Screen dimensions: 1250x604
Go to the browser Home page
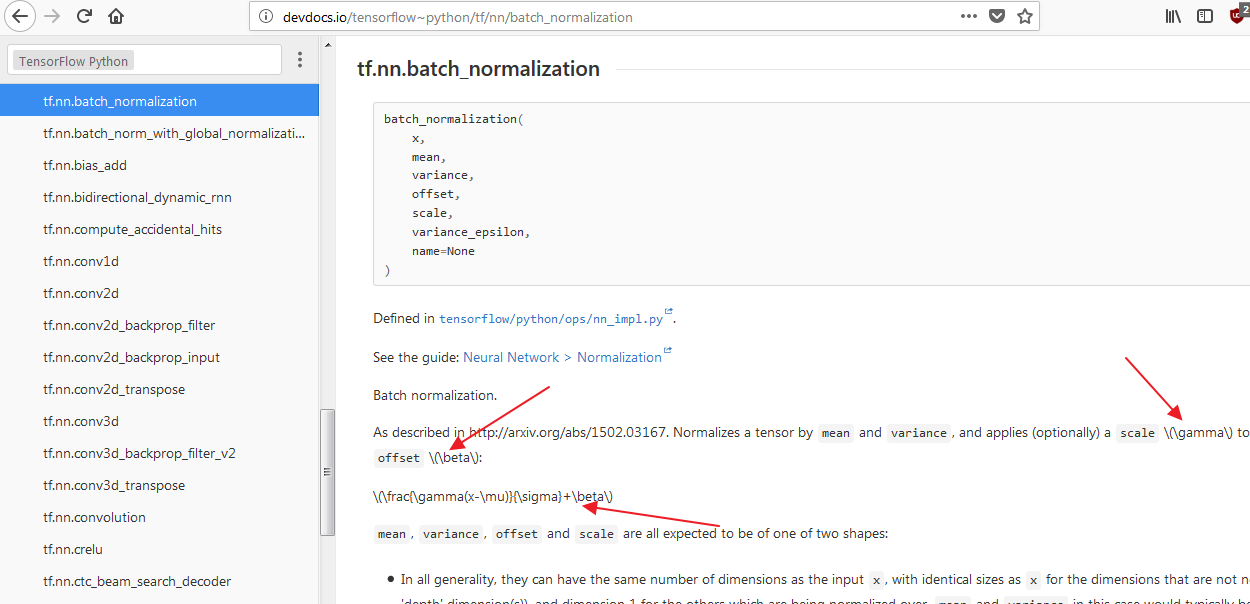tap(116, 16)
